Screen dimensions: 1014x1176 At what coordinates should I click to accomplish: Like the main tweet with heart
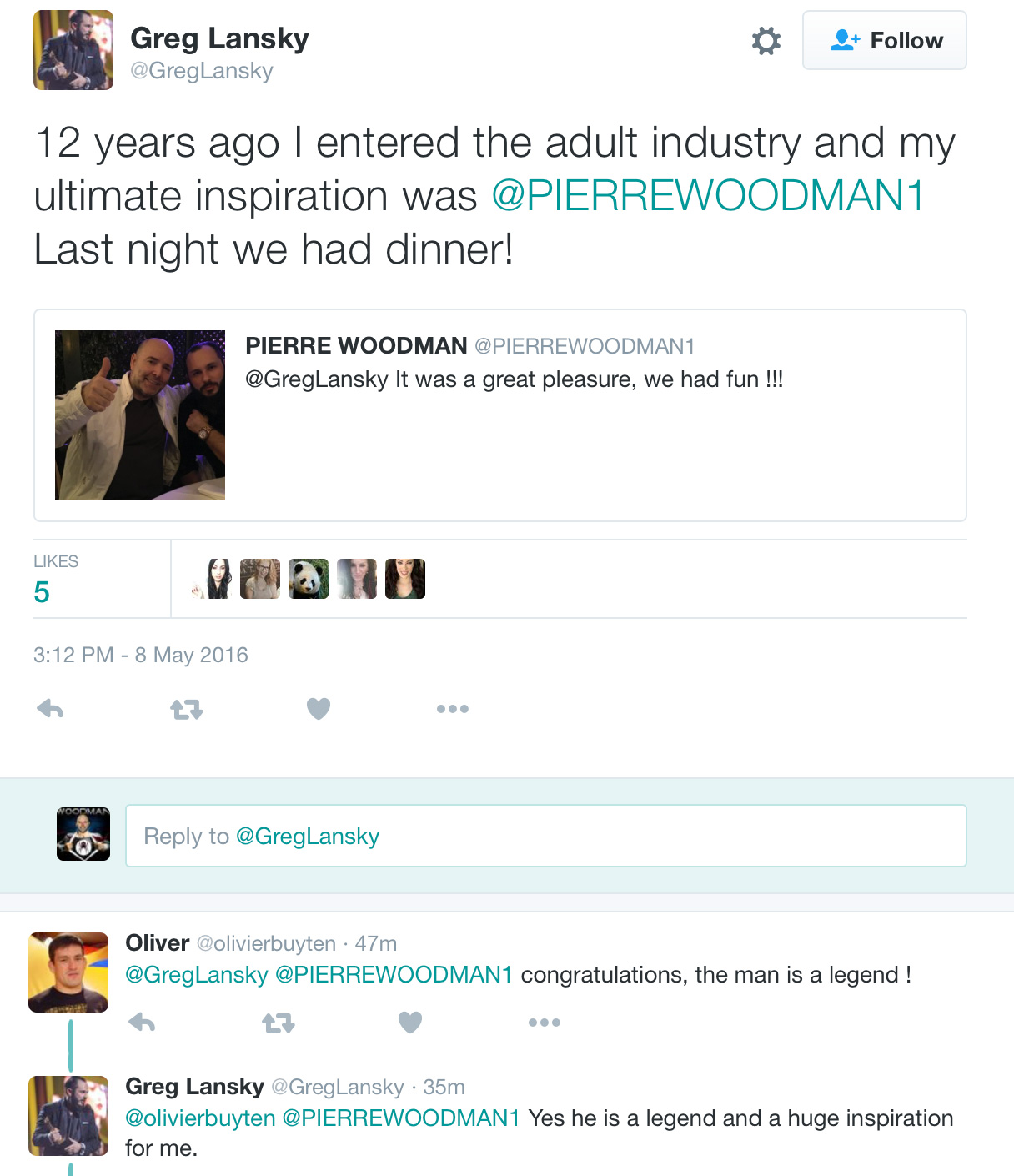pos(319,709)
